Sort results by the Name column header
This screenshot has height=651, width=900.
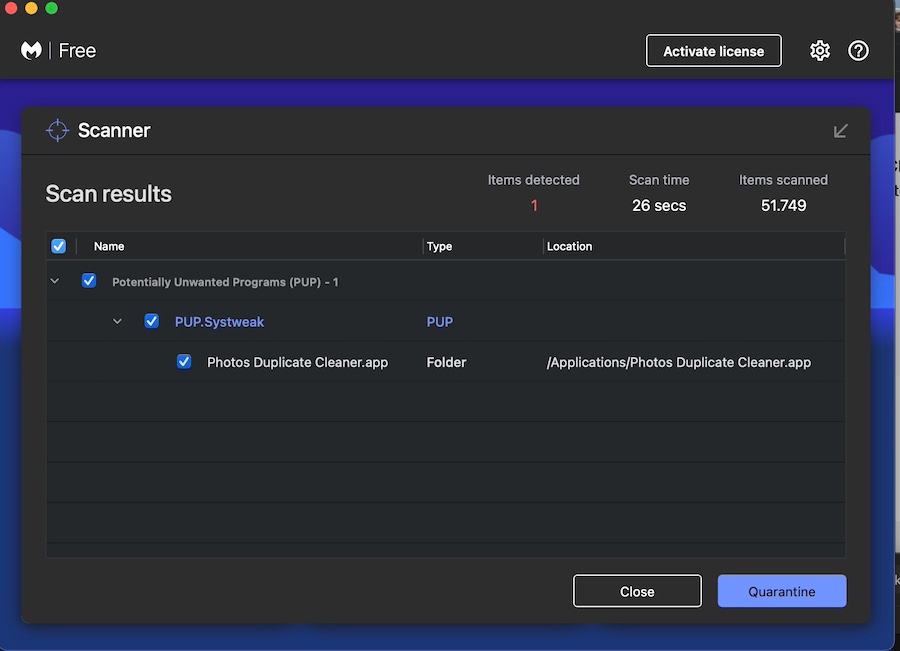click(109, 246)
